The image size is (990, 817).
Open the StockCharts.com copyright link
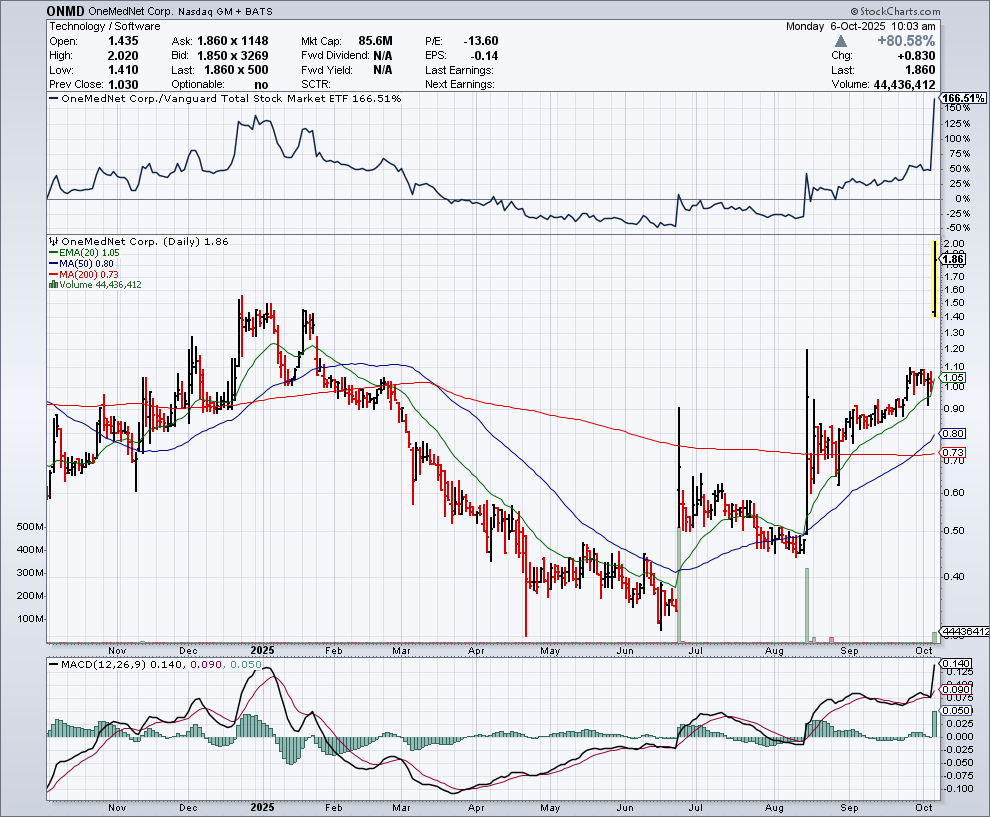pos(895,11)
